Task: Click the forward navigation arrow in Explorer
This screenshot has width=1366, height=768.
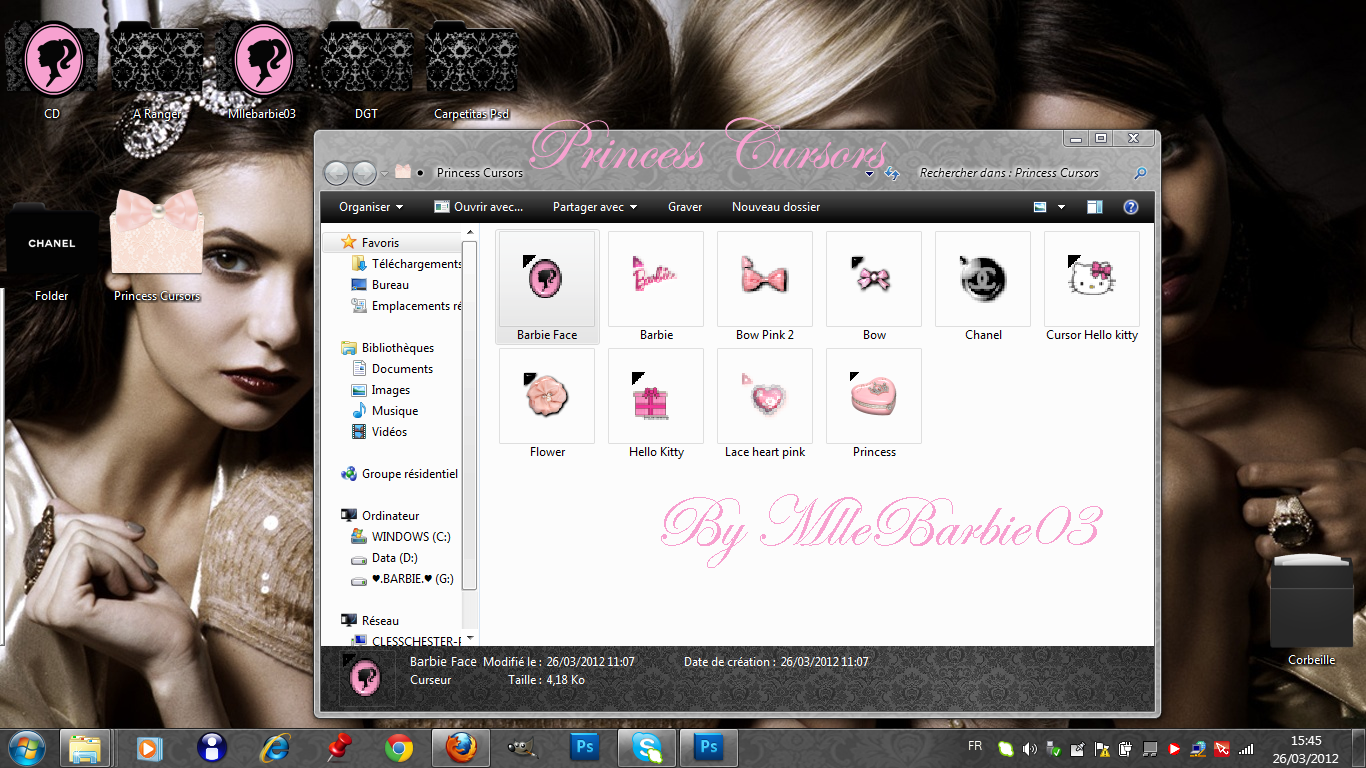Action: pos(364,173)
